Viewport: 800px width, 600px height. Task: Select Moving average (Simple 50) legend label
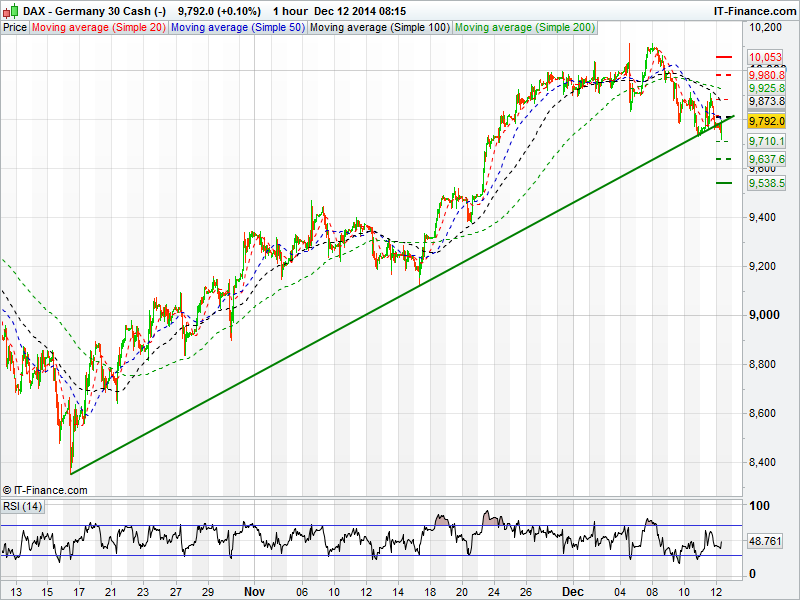(237, 27)
